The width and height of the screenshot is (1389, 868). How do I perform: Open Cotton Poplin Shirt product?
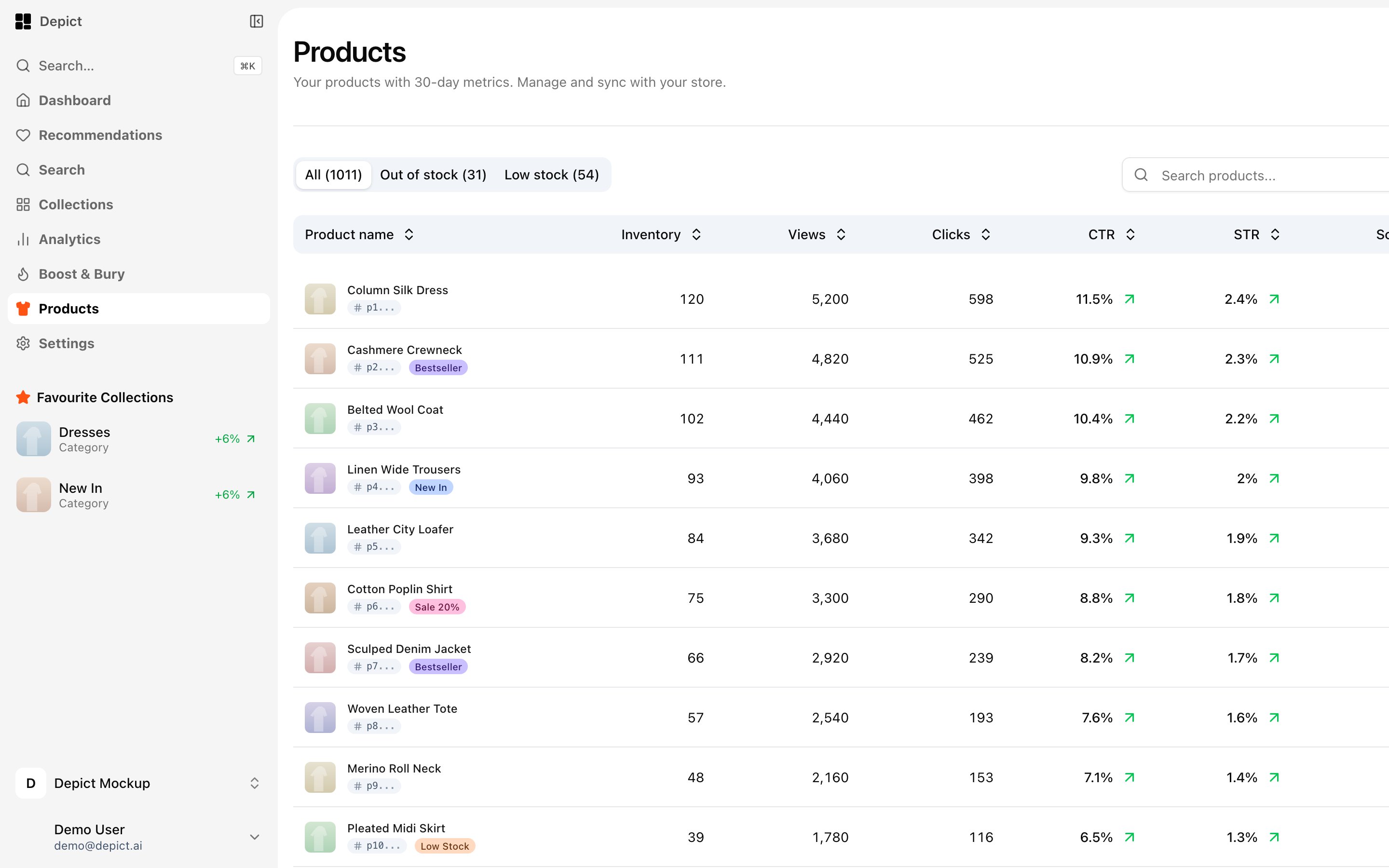(399, 589)
